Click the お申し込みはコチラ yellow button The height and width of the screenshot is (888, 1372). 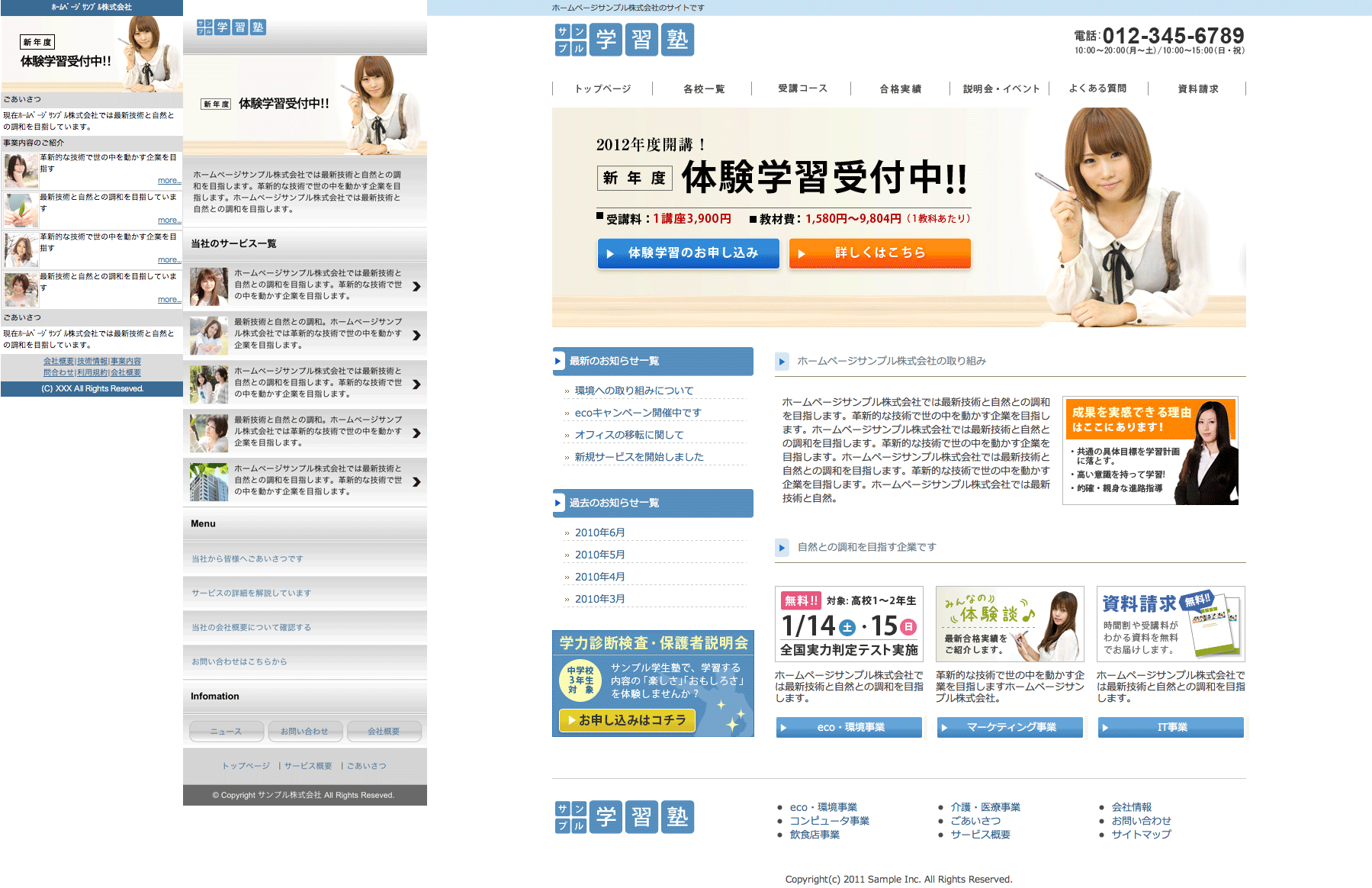(627, 720)
